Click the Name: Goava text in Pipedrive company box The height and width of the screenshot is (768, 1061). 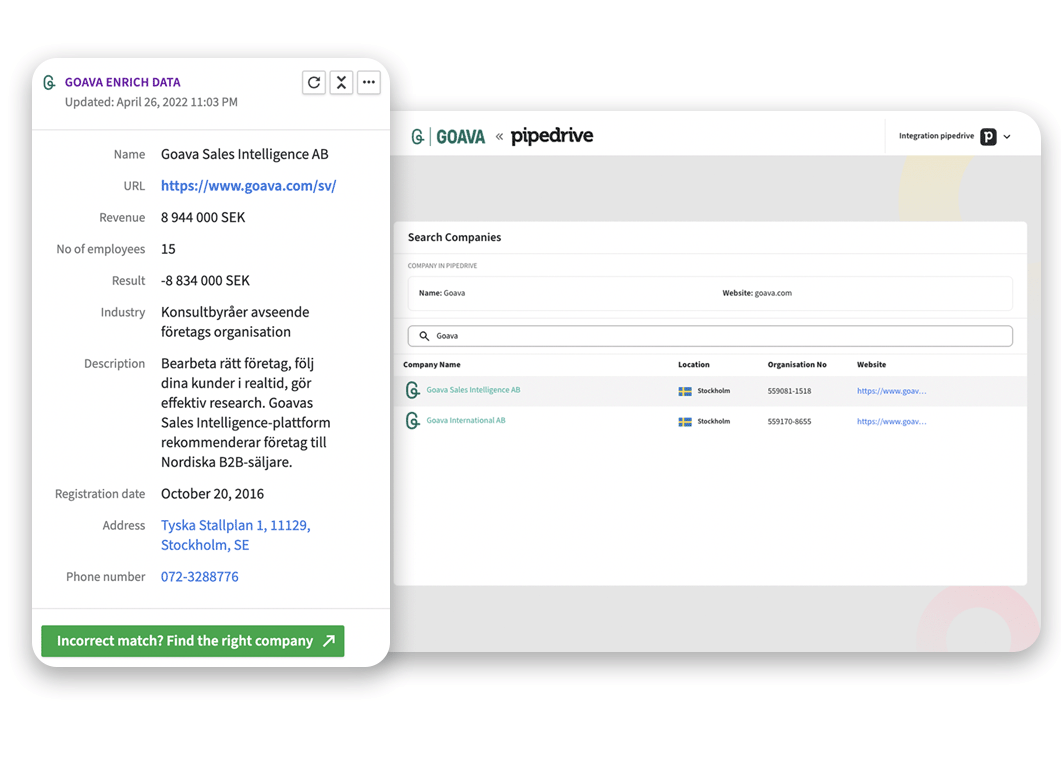[x=442, y=293]
